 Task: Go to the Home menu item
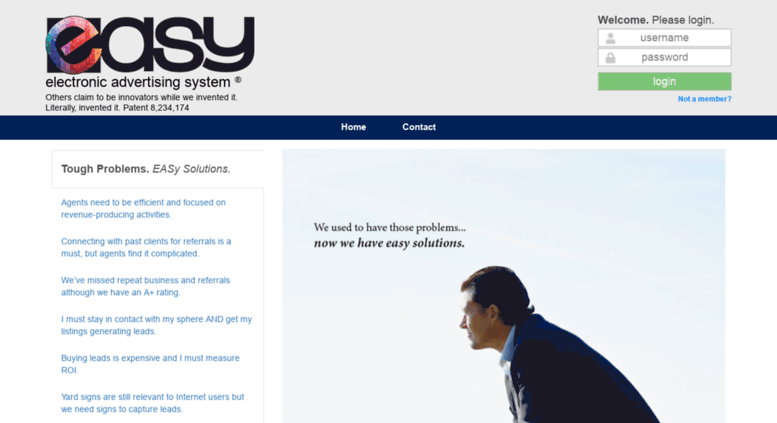[353, 127]
